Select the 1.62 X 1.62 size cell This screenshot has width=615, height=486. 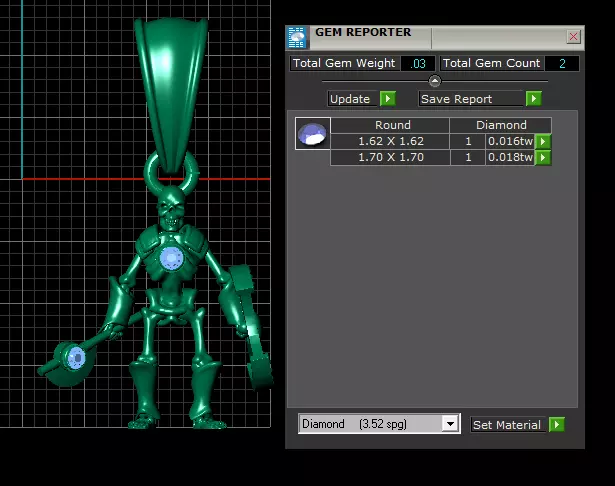click(x=390, y=141)
